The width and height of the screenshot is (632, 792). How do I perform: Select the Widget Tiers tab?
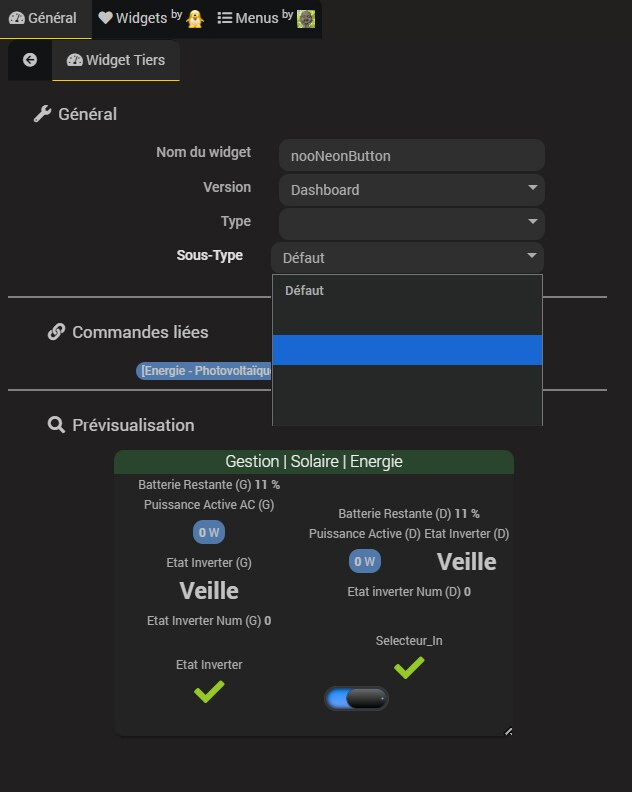click(116, 60)
